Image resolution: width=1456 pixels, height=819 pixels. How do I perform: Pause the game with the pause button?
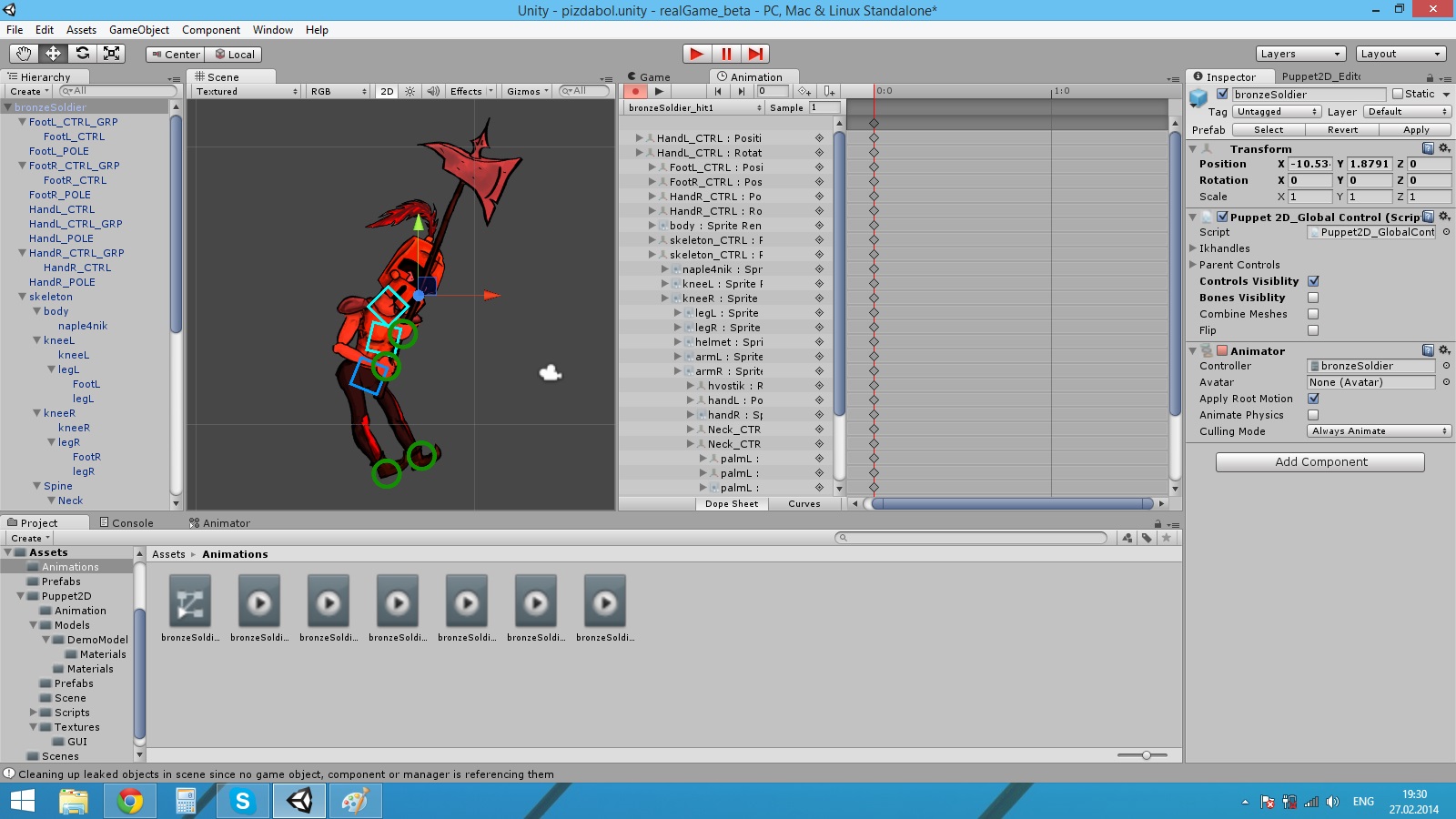(726, 54)
